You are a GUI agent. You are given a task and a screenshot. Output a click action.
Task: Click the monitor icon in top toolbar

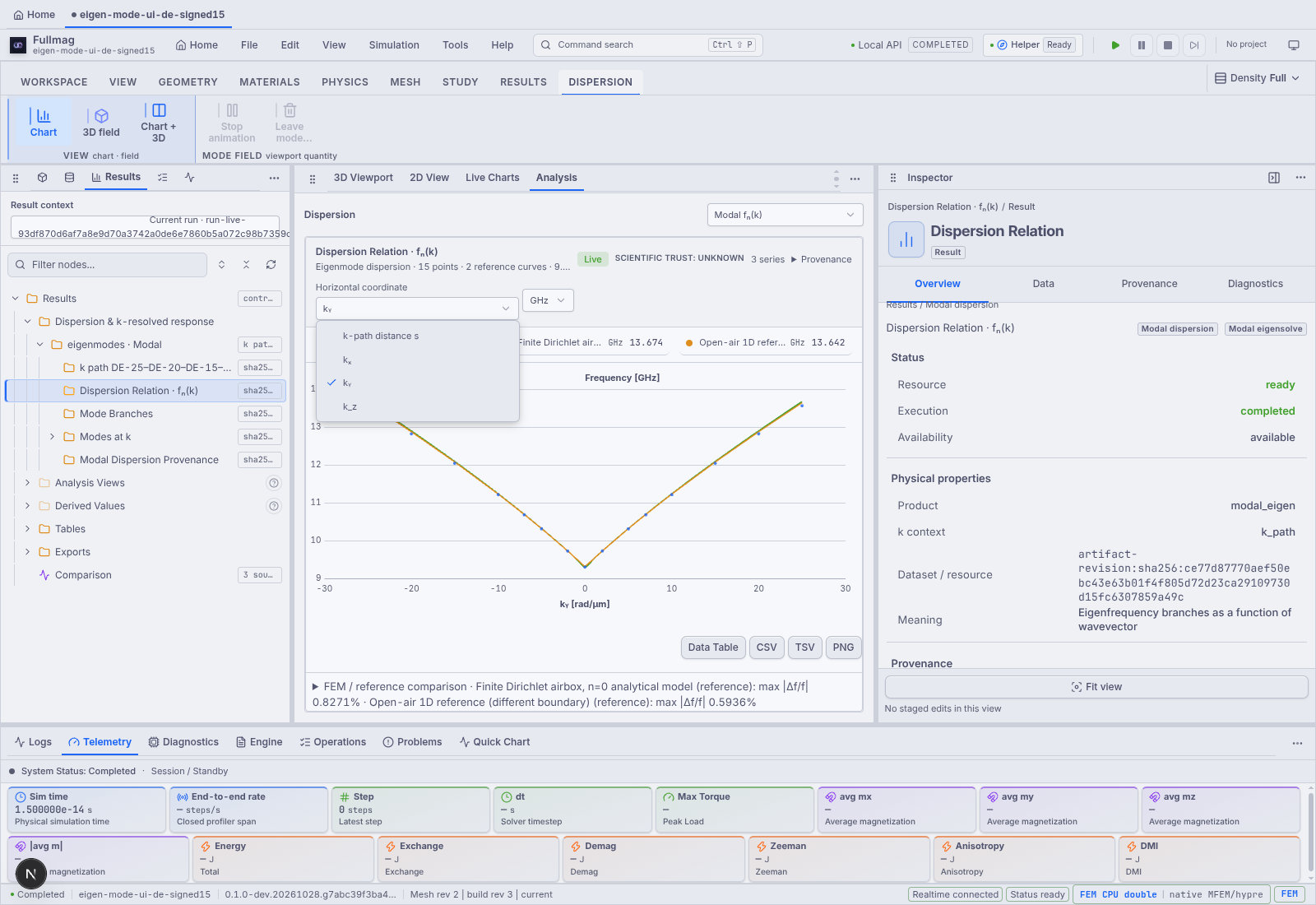click(1294, 45)
